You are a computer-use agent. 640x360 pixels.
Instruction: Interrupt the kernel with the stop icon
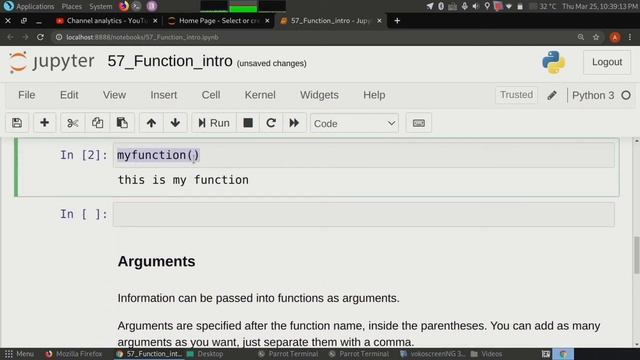point(248,123)
